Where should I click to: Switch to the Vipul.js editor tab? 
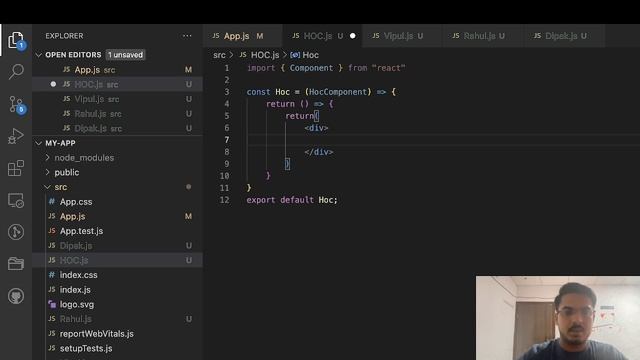(x=402, y=36)
